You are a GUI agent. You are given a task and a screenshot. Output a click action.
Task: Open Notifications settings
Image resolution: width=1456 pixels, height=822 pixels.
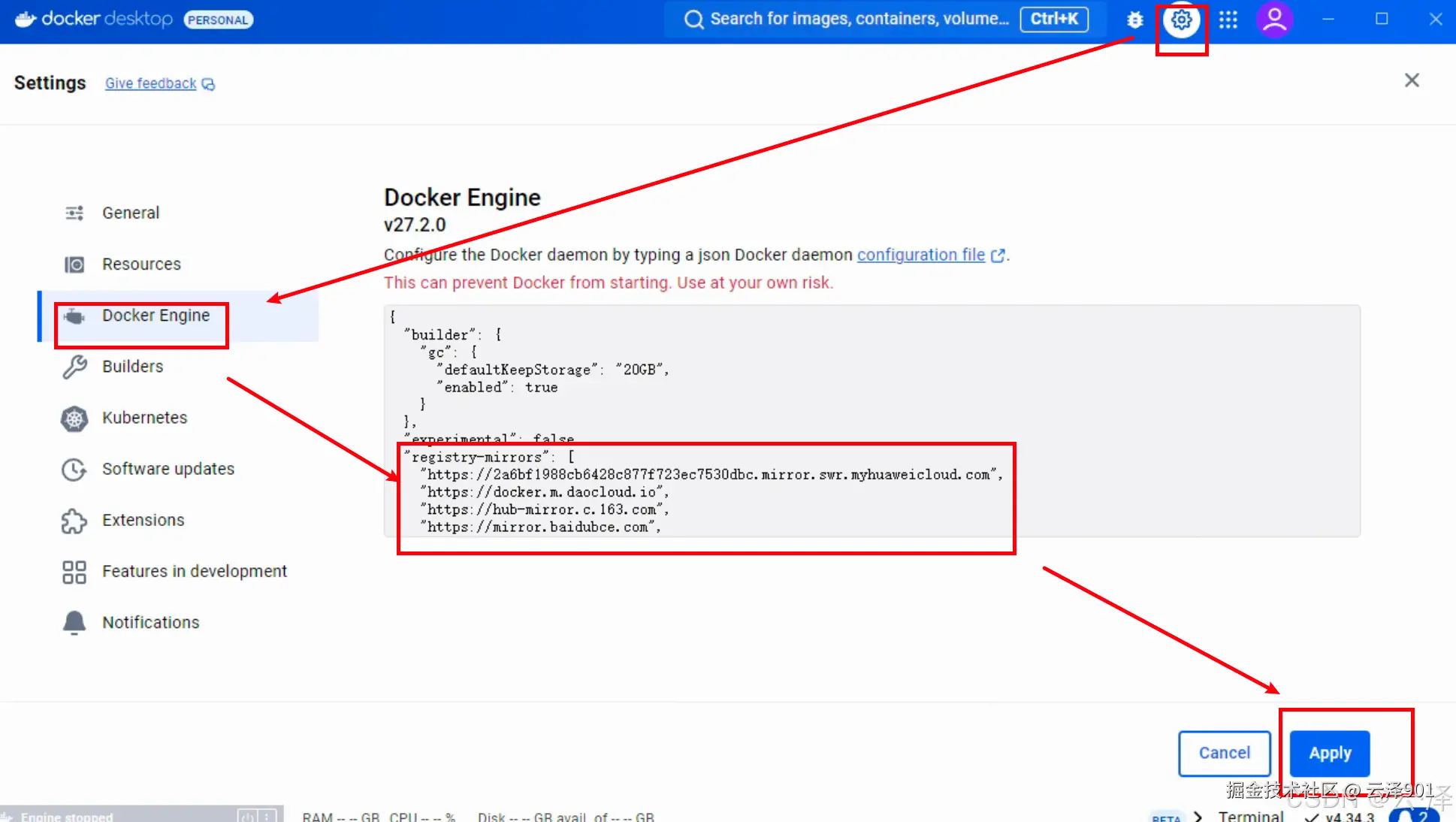tap(150, 623)
